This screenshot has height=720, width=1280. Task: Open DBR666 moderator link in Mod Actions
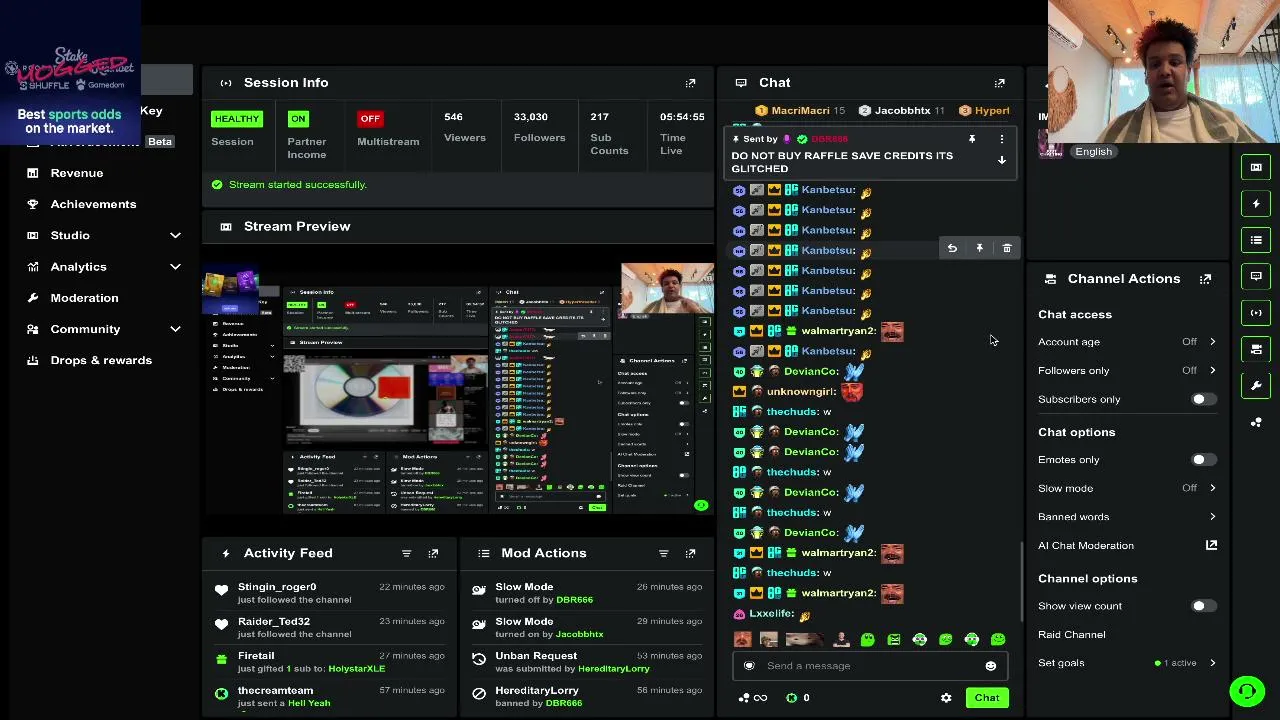point(575,600)
